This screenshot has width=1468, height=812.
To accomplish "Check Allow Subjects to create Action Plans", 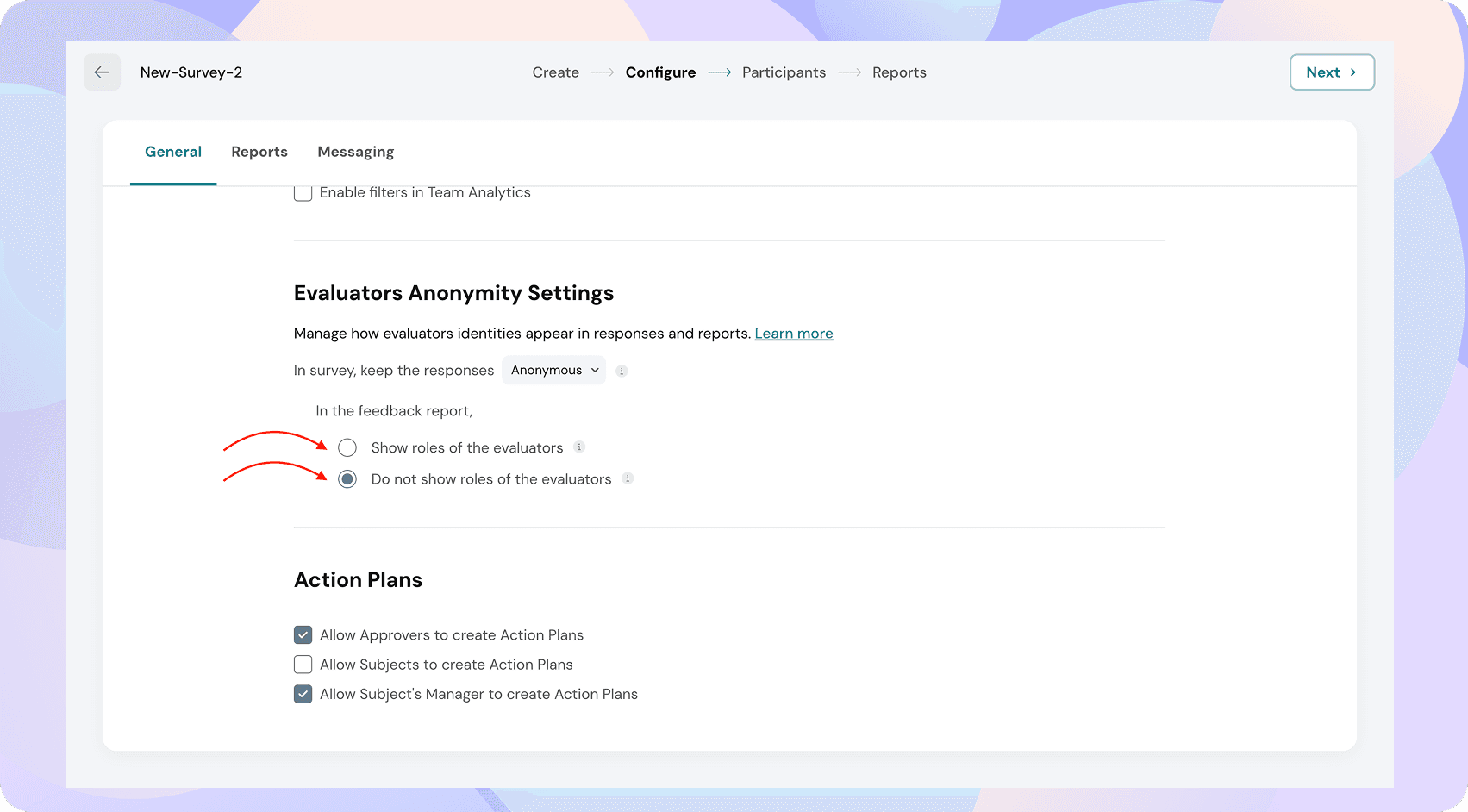I will click(303, 665).
